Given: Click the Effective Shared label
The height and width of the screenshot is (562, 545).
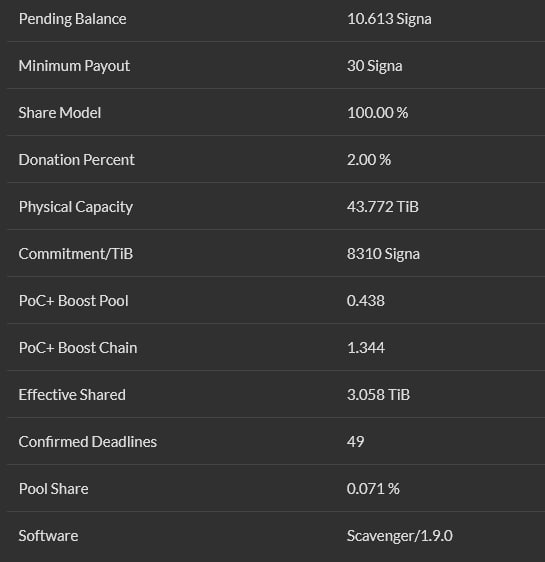Looking at the screenshot, I should 72,395.
